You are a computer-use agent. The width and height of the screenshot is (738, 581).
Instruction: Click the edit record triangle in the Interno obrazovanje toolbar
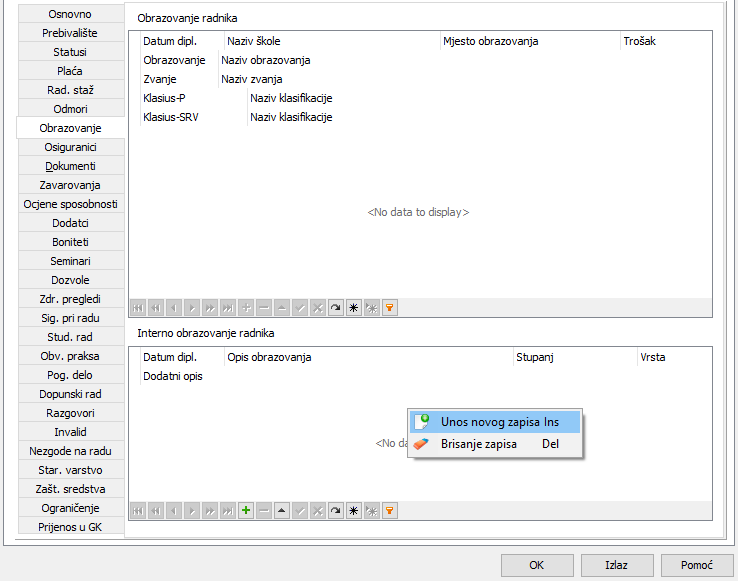282,511
